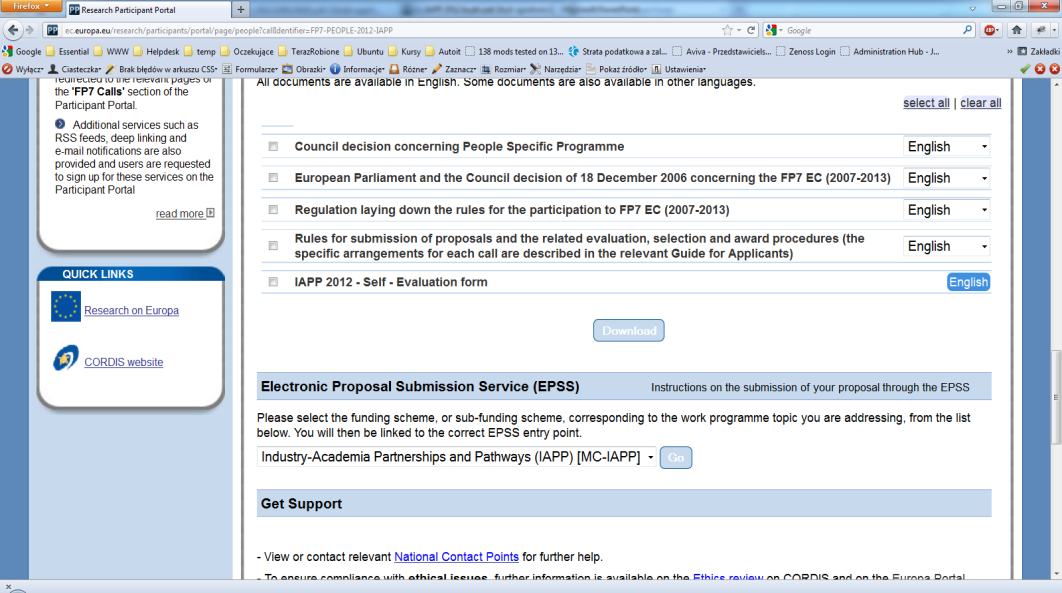This screenshot has height=593, width=1062.
Task: Open the Zenoss Login bookmark
Action: point(806,51)
